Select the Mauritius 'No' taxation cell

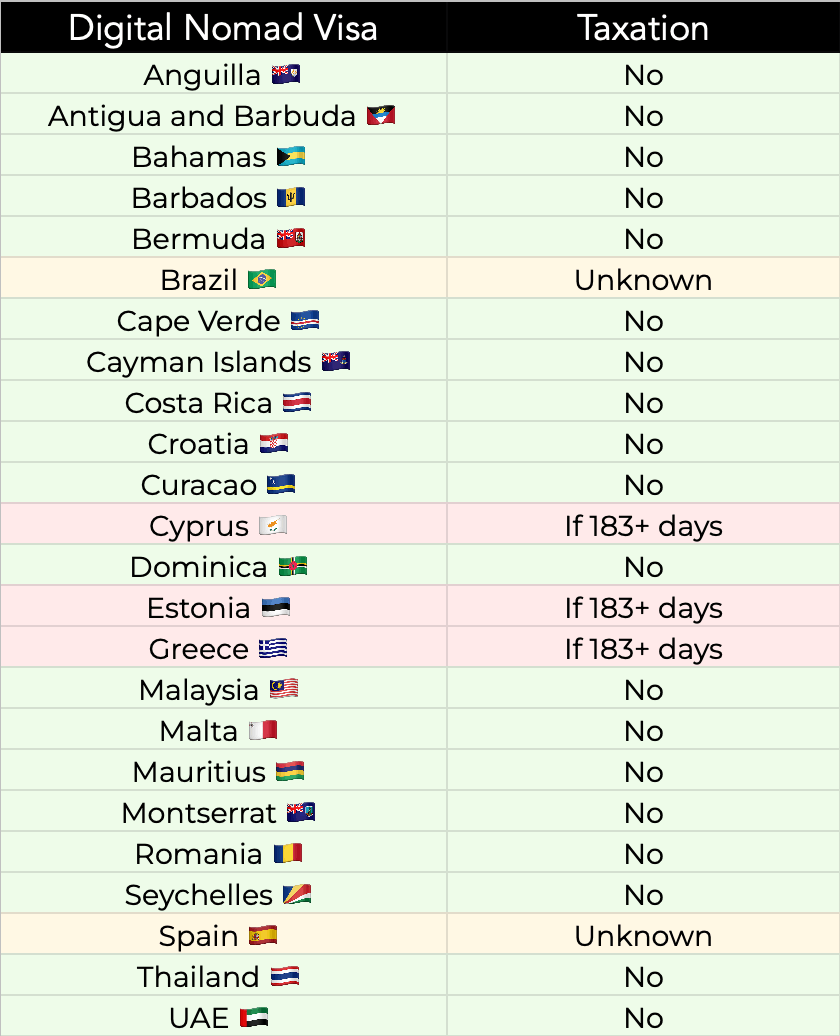pos(643,771)
